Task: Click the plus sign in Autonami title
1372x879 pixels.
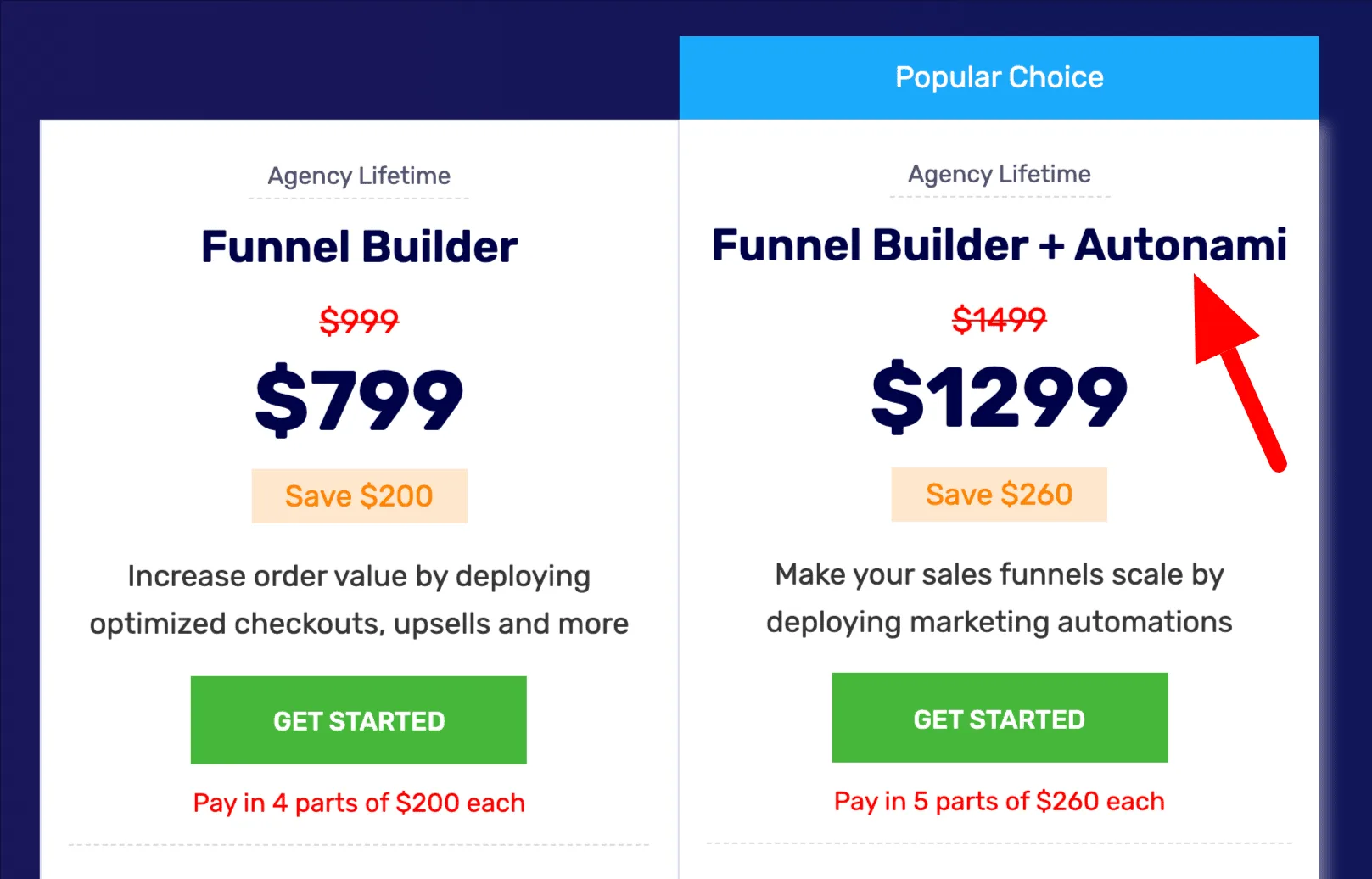Action: pos(1051,247)
